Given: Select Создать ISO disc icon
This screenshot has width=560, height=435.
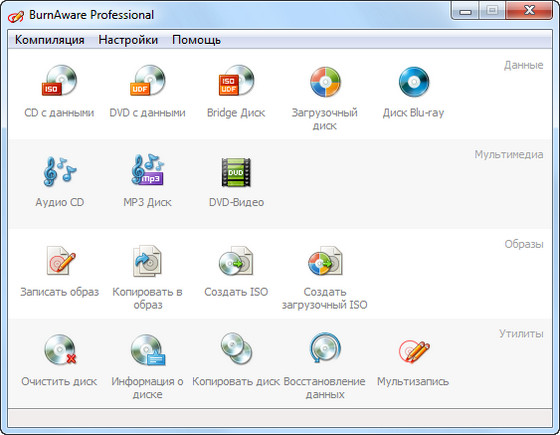Looking at the screenshot, I should coord(236,261).
